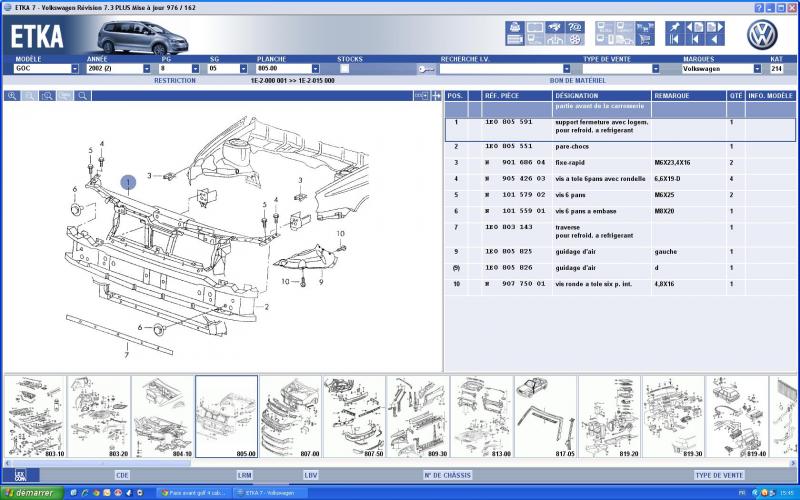Click the key icon next to Recherche I.V. field
Image resolution: width=800 pixels, height=500 pixels.
(425, 69)
